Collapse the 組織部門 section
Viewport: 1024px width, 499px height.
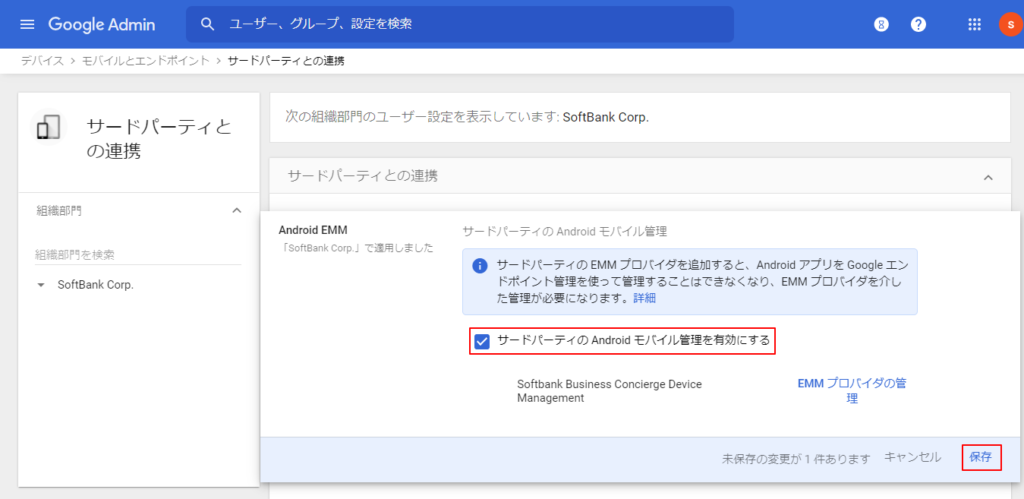(237, 210)
